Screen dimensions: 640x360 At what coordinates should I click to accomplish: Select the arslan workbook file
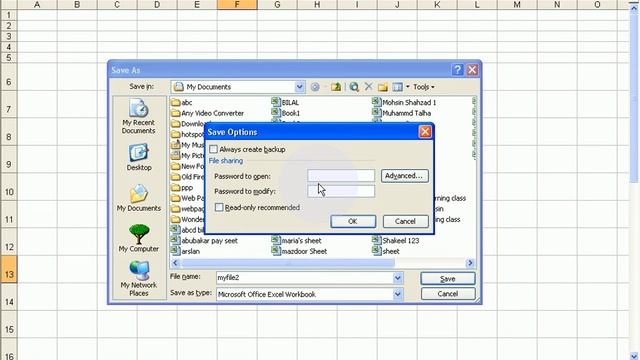click(185, 251)
